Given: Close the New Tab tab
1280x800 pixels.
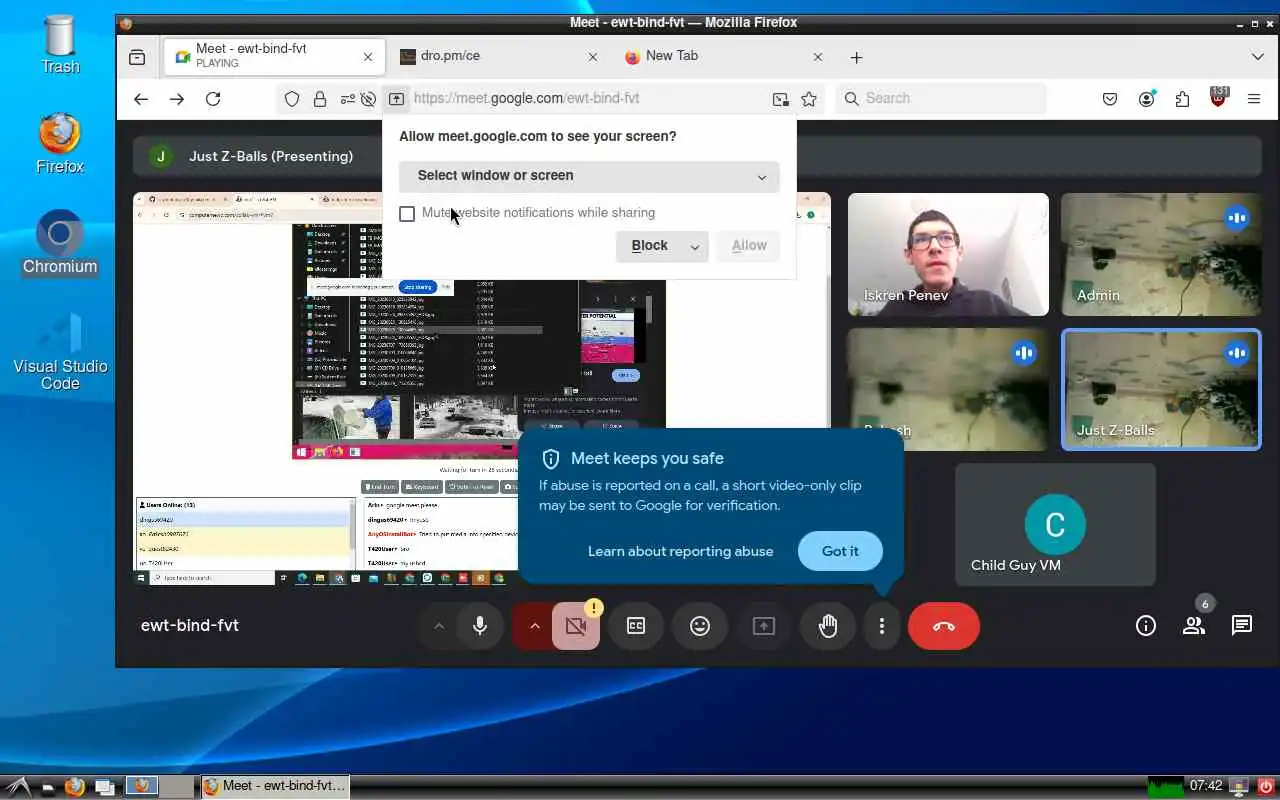Looking at the screenshot, I should 818,57.
